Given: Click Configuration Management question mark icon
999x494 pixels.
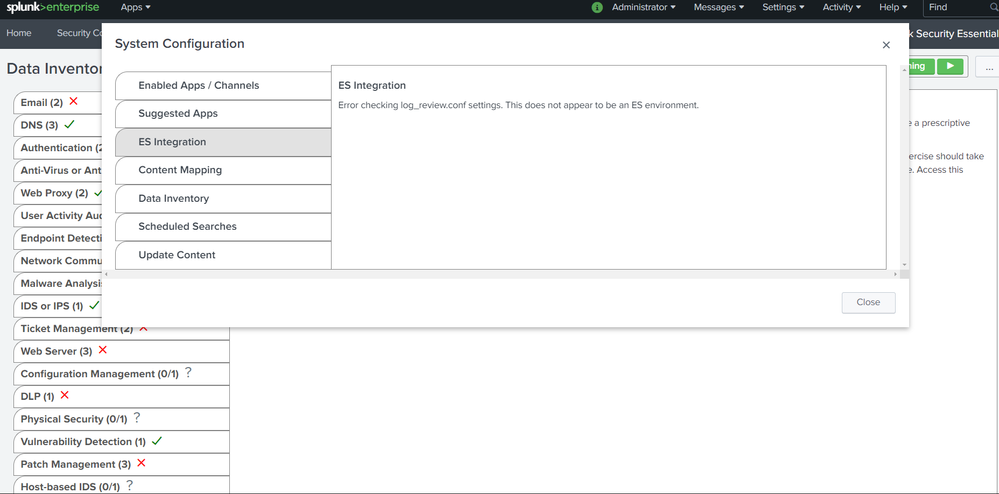Looking at the screenshot, I should pyautogui.click(x=188, y=373).
